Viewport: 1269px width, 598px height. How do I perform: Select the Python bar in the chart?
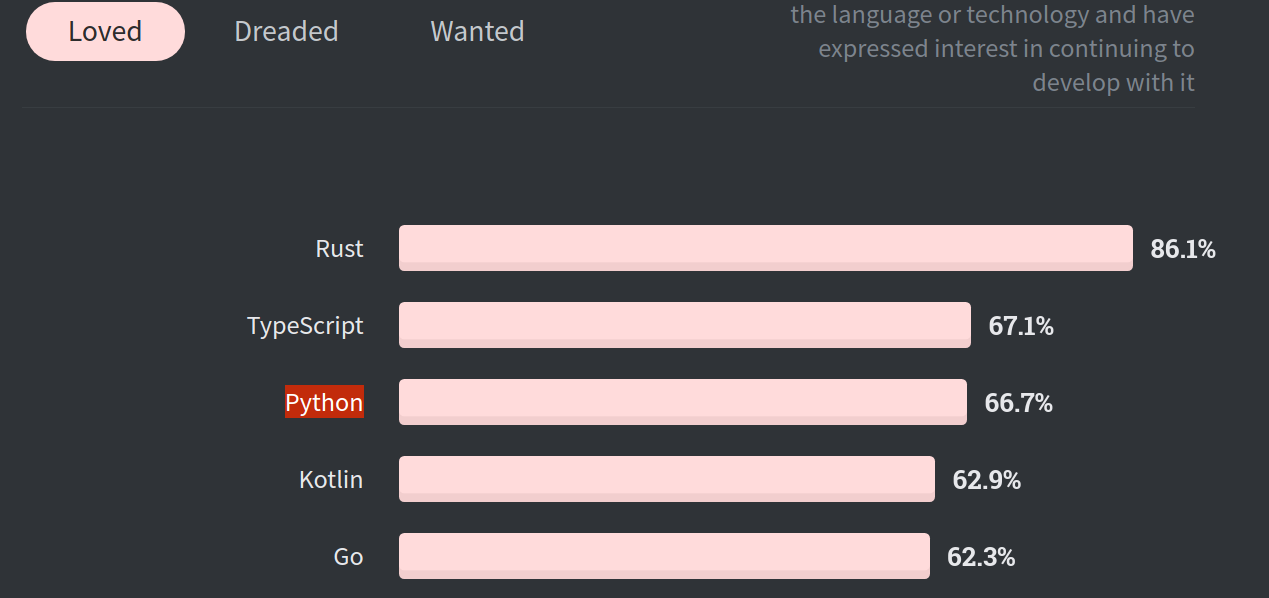[x=683, y=402]
